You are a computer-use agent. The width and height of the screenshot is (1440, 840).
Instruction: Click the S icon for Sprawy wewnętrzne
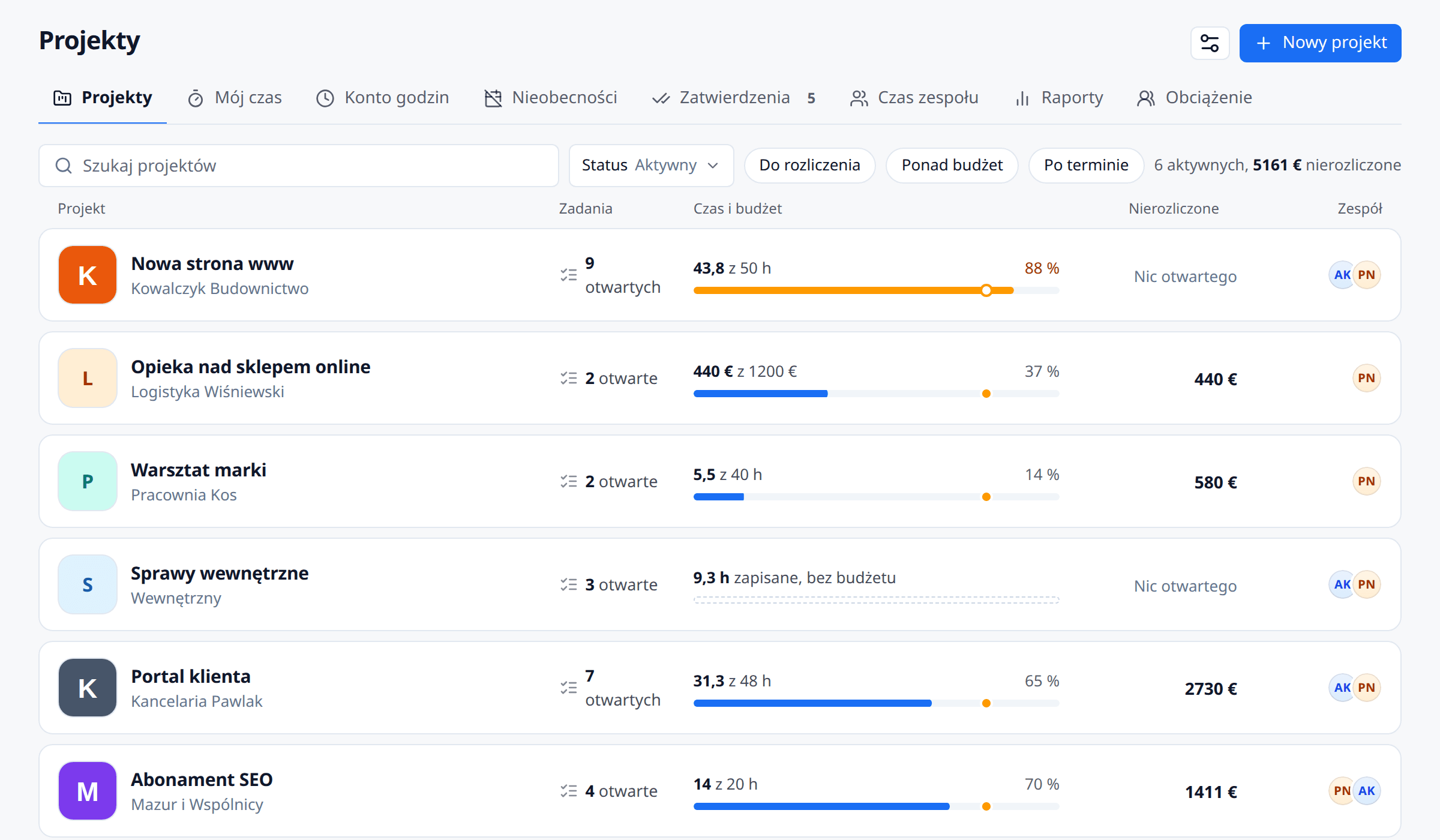click(88, 584)
